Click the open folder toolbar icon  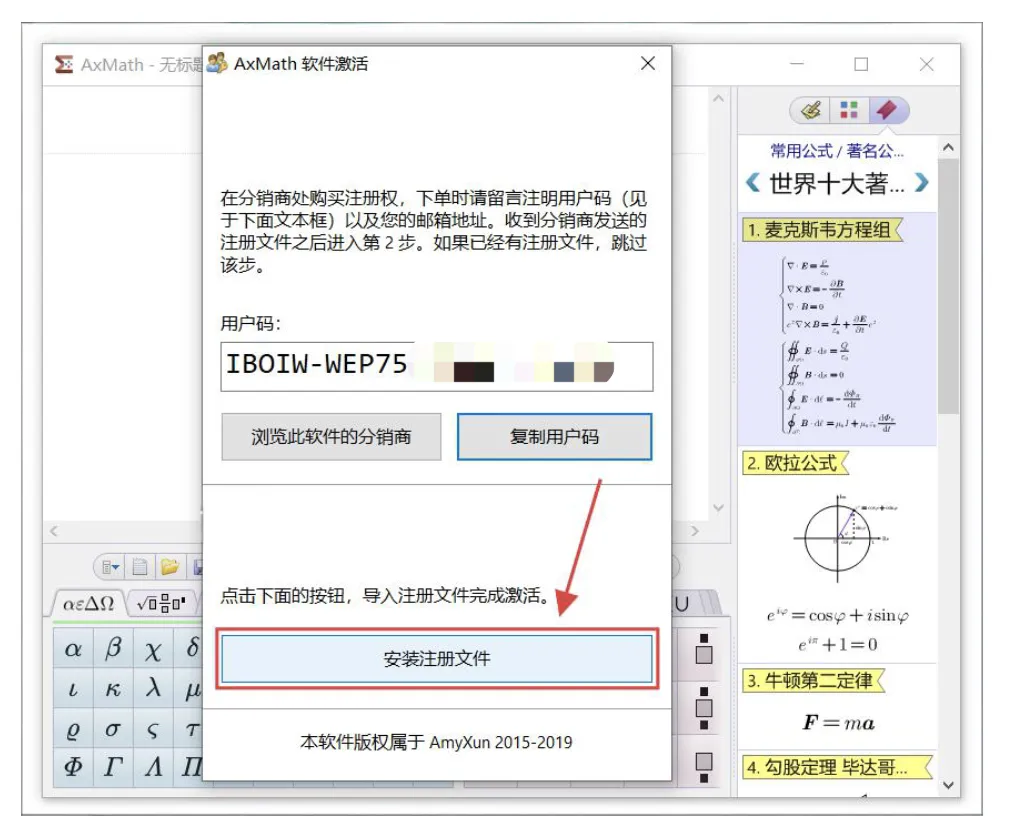click(169, 567)
